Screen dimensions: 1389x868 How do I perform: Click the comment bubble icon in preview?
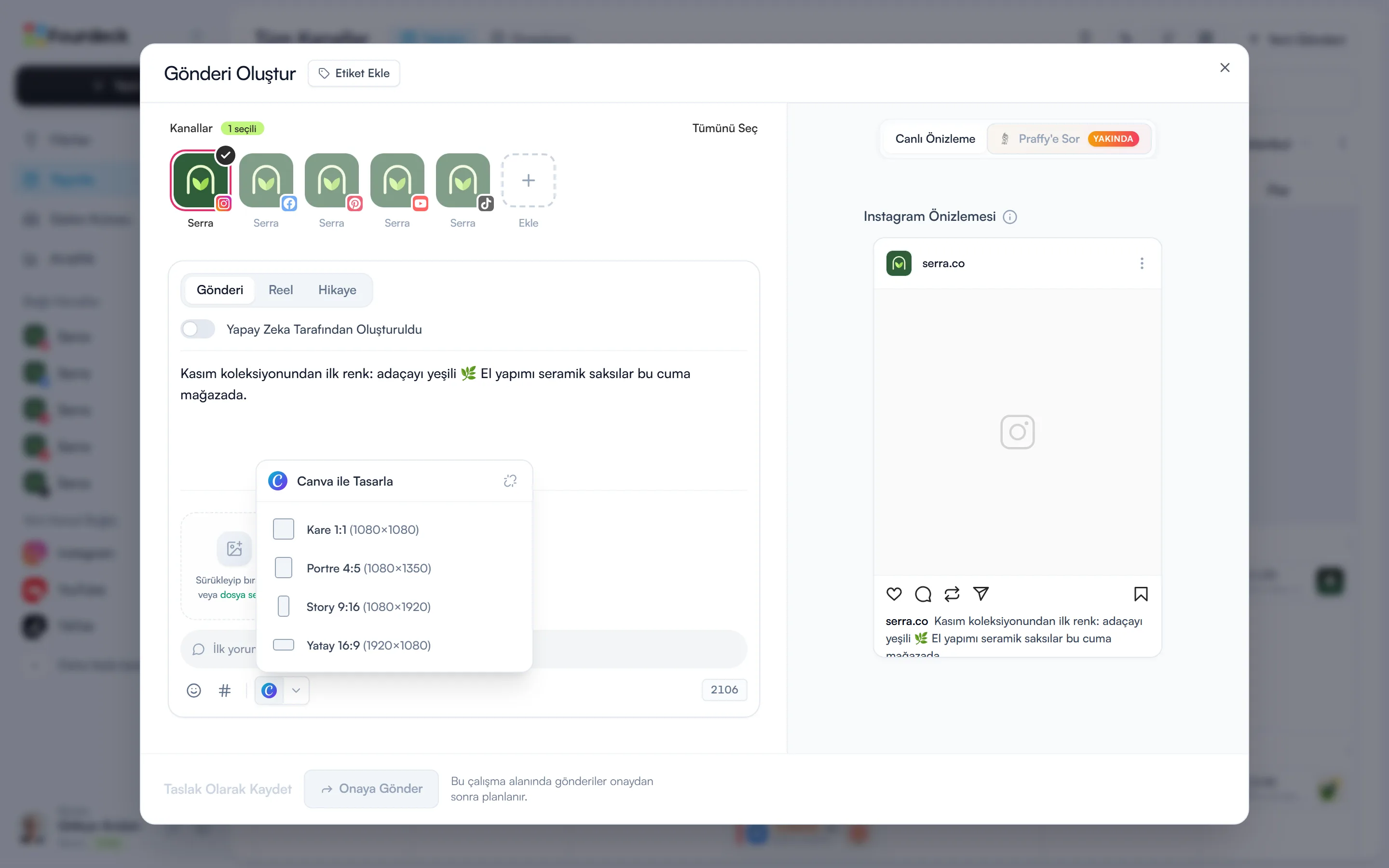pos(923,594)
